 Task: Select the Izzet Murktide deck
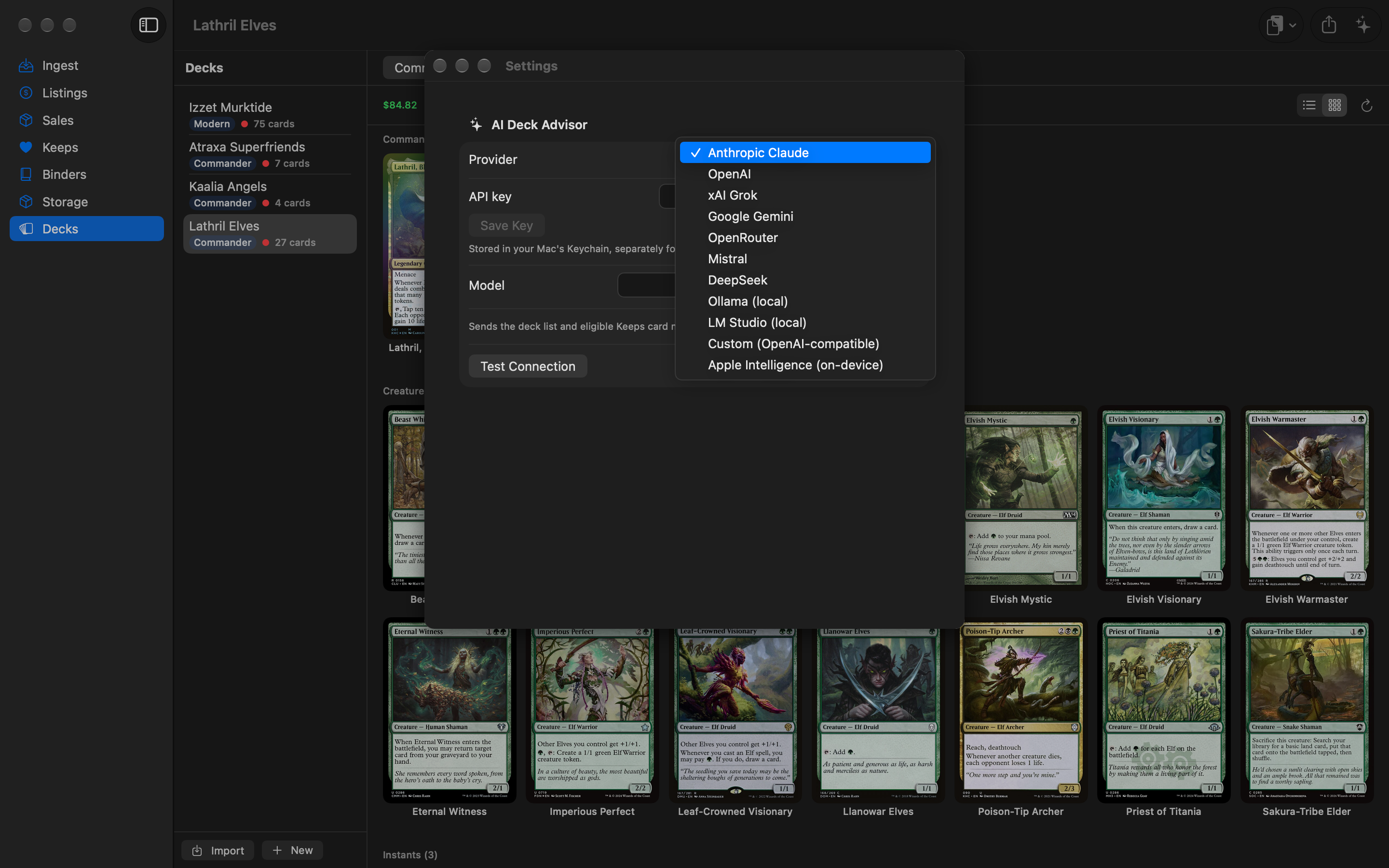[270, 115]
